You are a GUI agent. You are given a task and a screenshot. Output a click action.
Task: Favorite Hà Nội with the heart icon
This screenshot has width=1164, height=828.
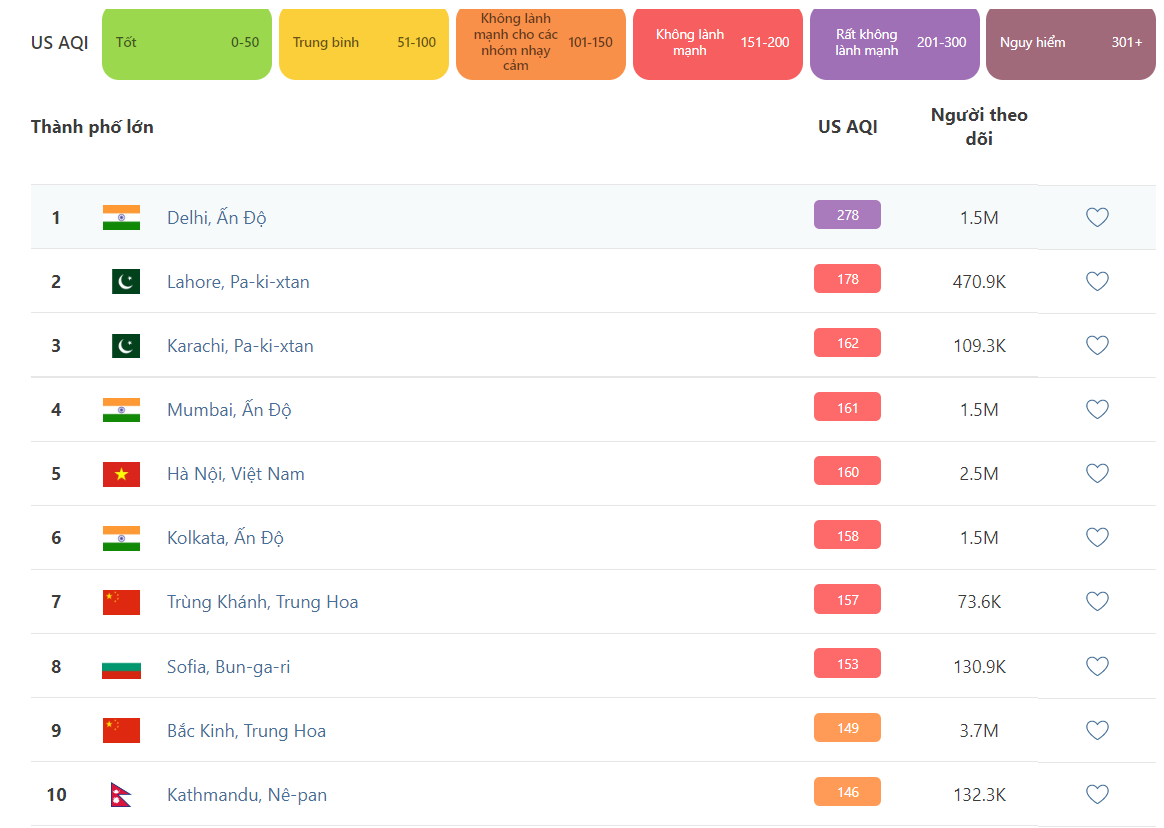pyautogui.click(x=1097, y=473)
